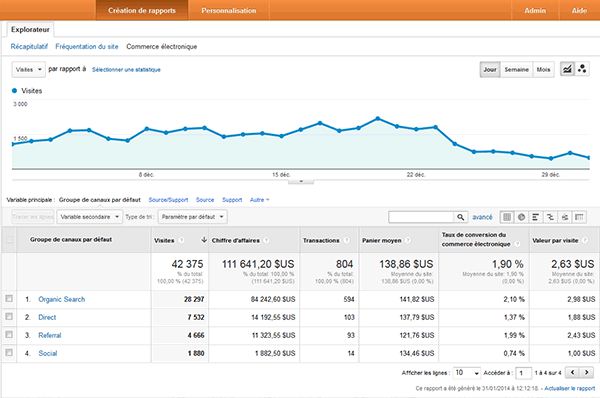Screen dimensions: 600x398
Task: Open Paramètre par défaut sort dropdown
Action: tap(193, 217)
